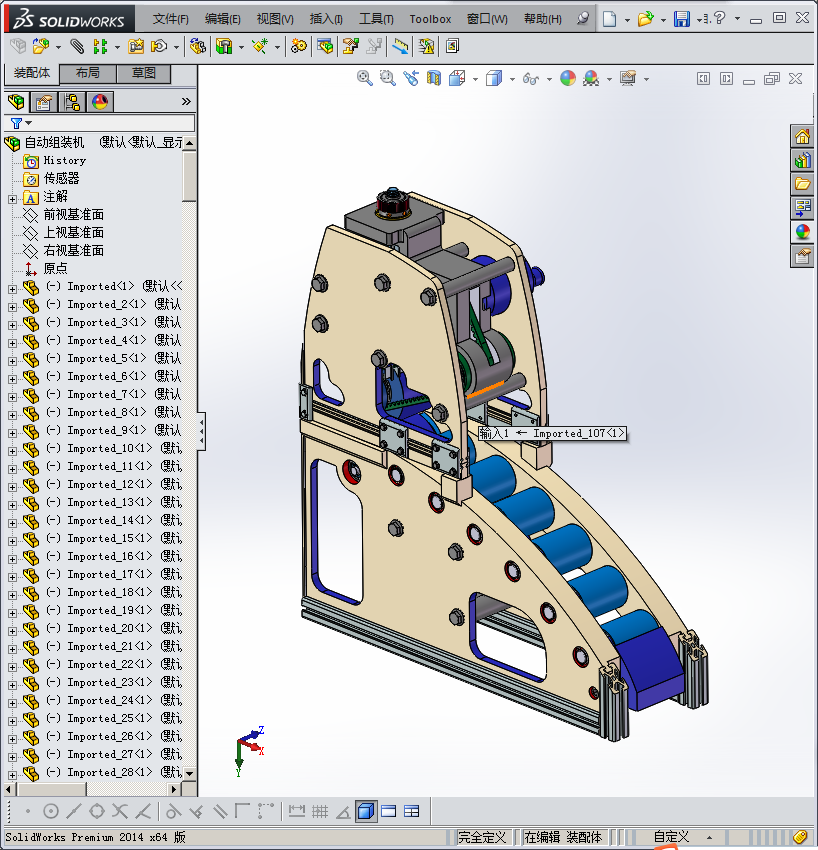Click the pushpin icon next to Help menu
This screenshot has height=850, width=818.
point(582,19)
